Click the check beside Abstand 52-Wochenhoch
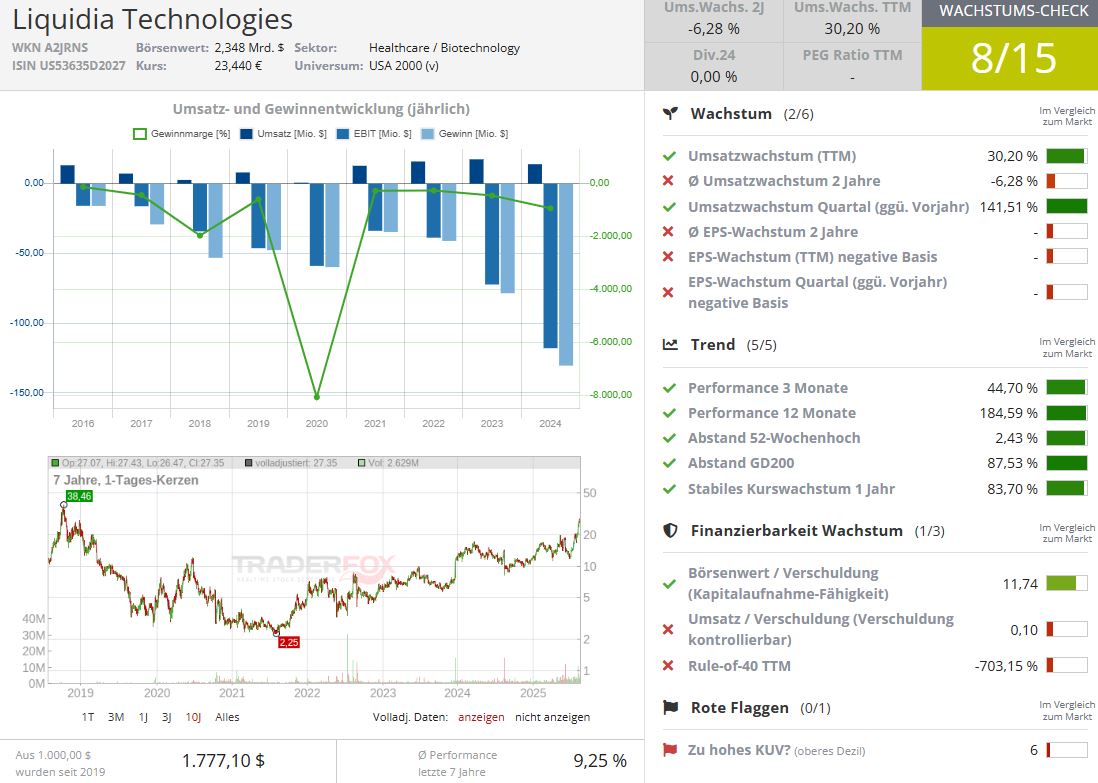 point(669,438)
